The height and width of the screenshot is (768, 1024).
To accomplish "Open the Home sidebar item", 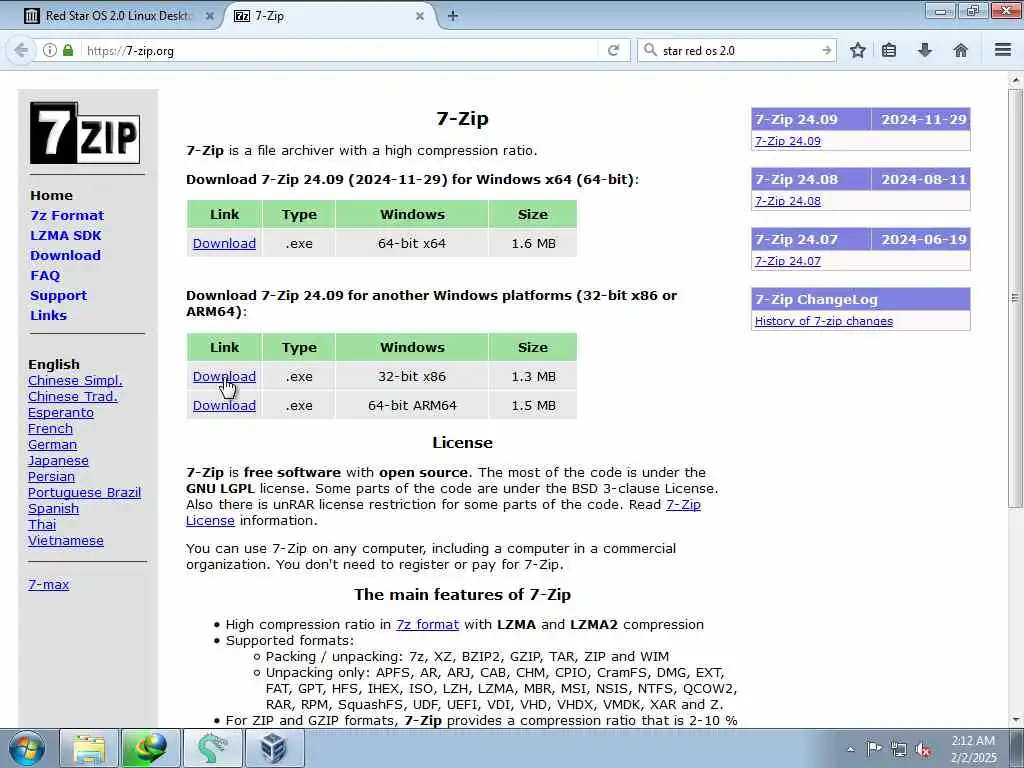I will [52, 195].
